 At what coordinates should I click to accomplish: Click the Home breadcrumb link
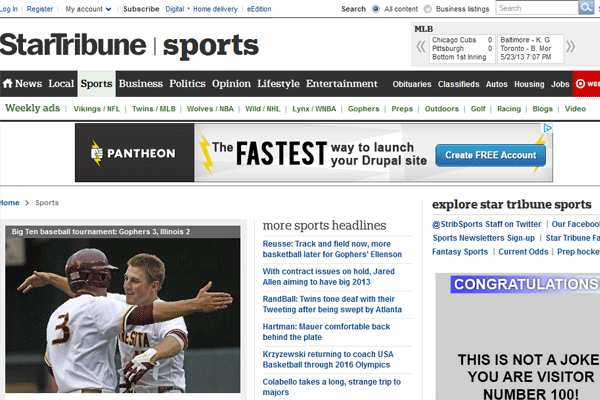point(9,202)
